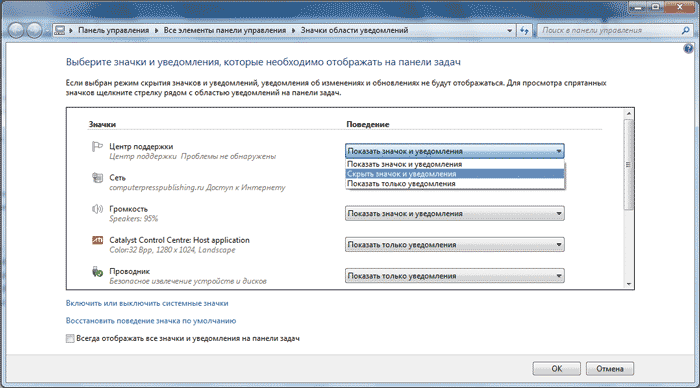The height and width of the screenshot is (388, 700).
Task: Click computerpresspublishing.ru Доступ к Интернету text
Action: (197, 188)
